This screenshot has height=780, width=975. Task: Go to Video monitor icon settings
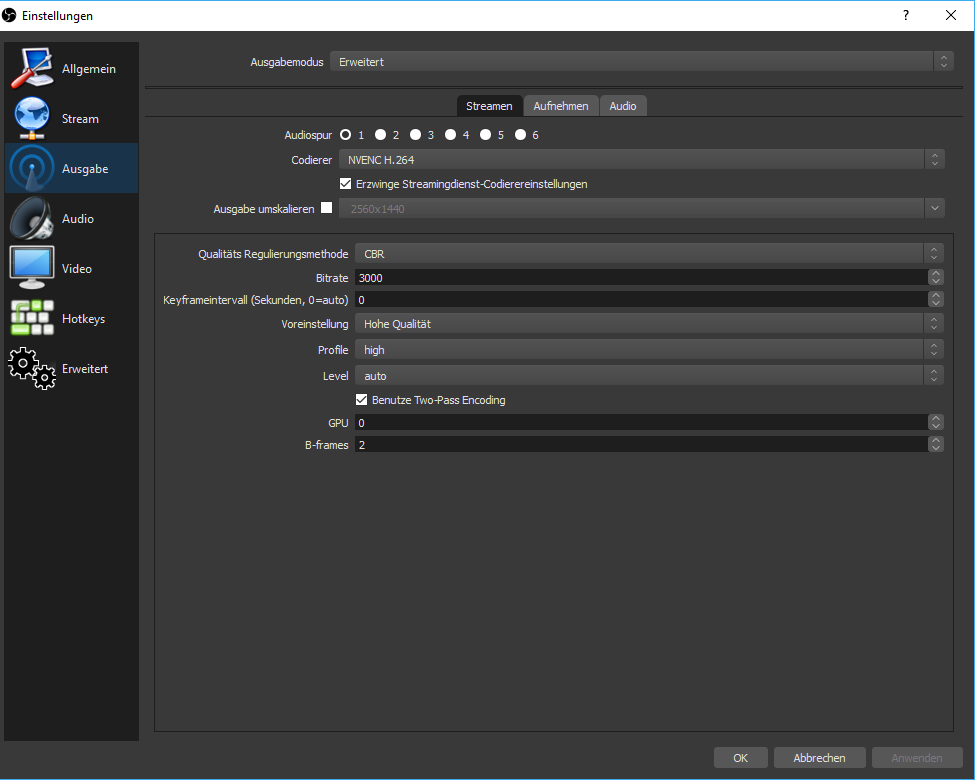point(32,268)
